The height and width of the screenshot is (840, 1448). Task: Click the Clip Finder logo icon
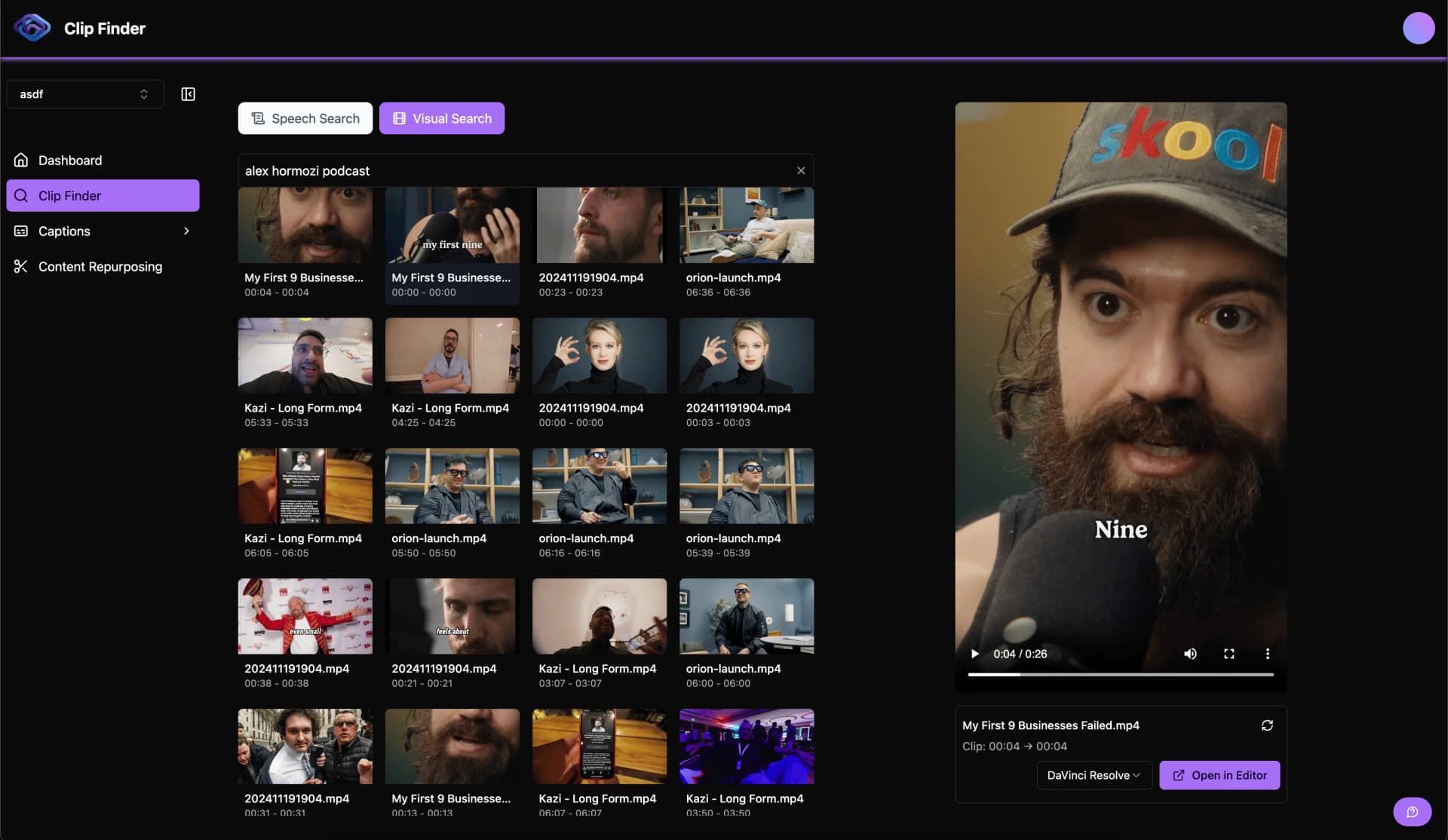click(x=32, y=28)
